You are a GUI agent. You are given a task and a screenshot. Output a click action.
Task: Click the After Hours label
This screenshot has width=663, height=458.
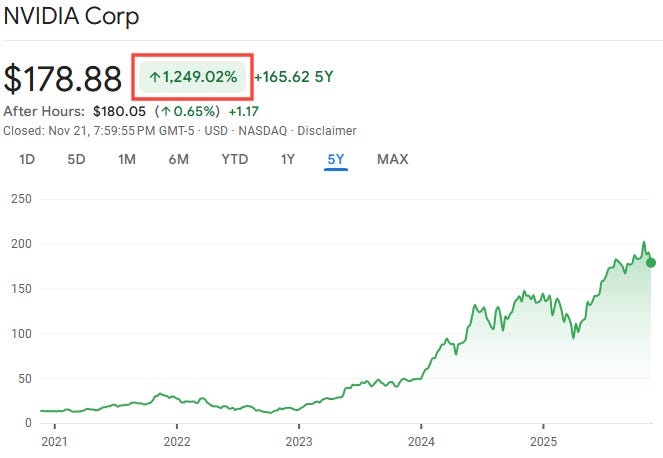[x=44, y=112]
